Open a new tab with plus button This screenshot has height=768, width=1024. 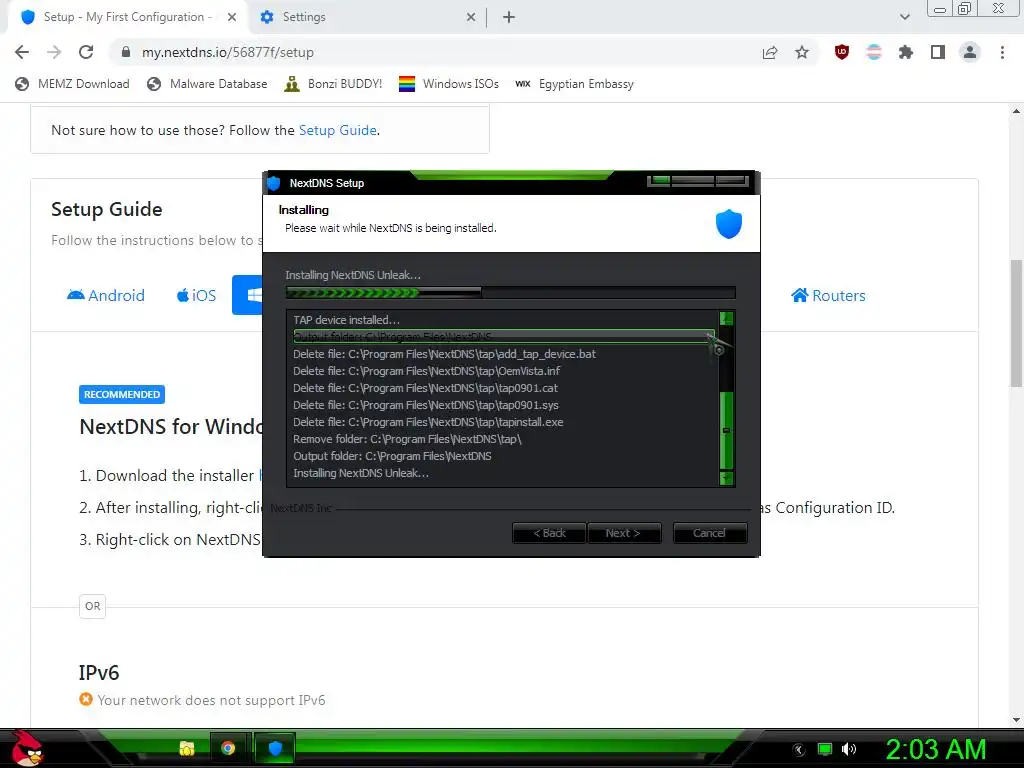click(509, 17)
